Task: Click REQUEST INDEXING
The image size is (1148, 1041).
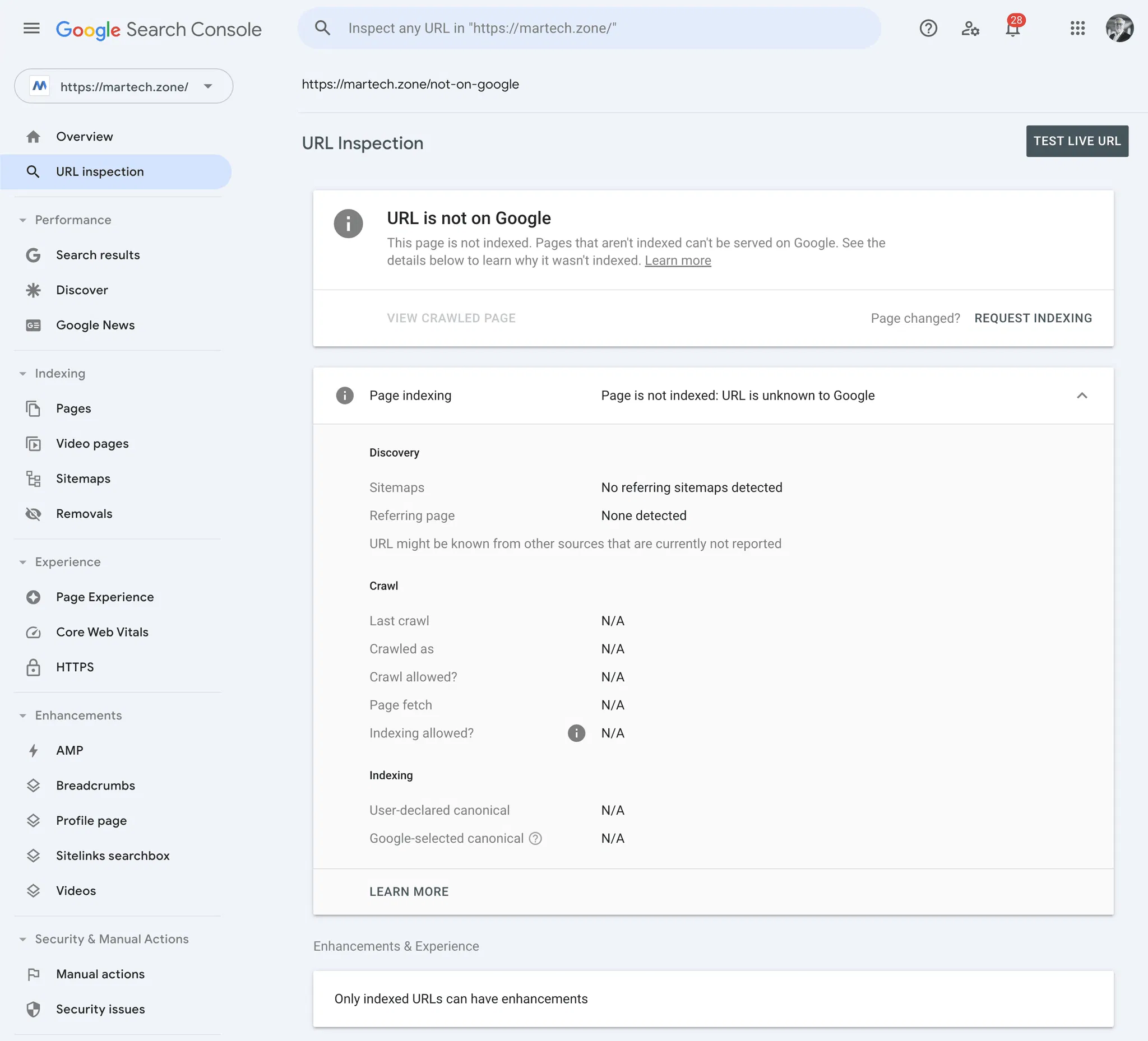Action: tap(1033, 318)
